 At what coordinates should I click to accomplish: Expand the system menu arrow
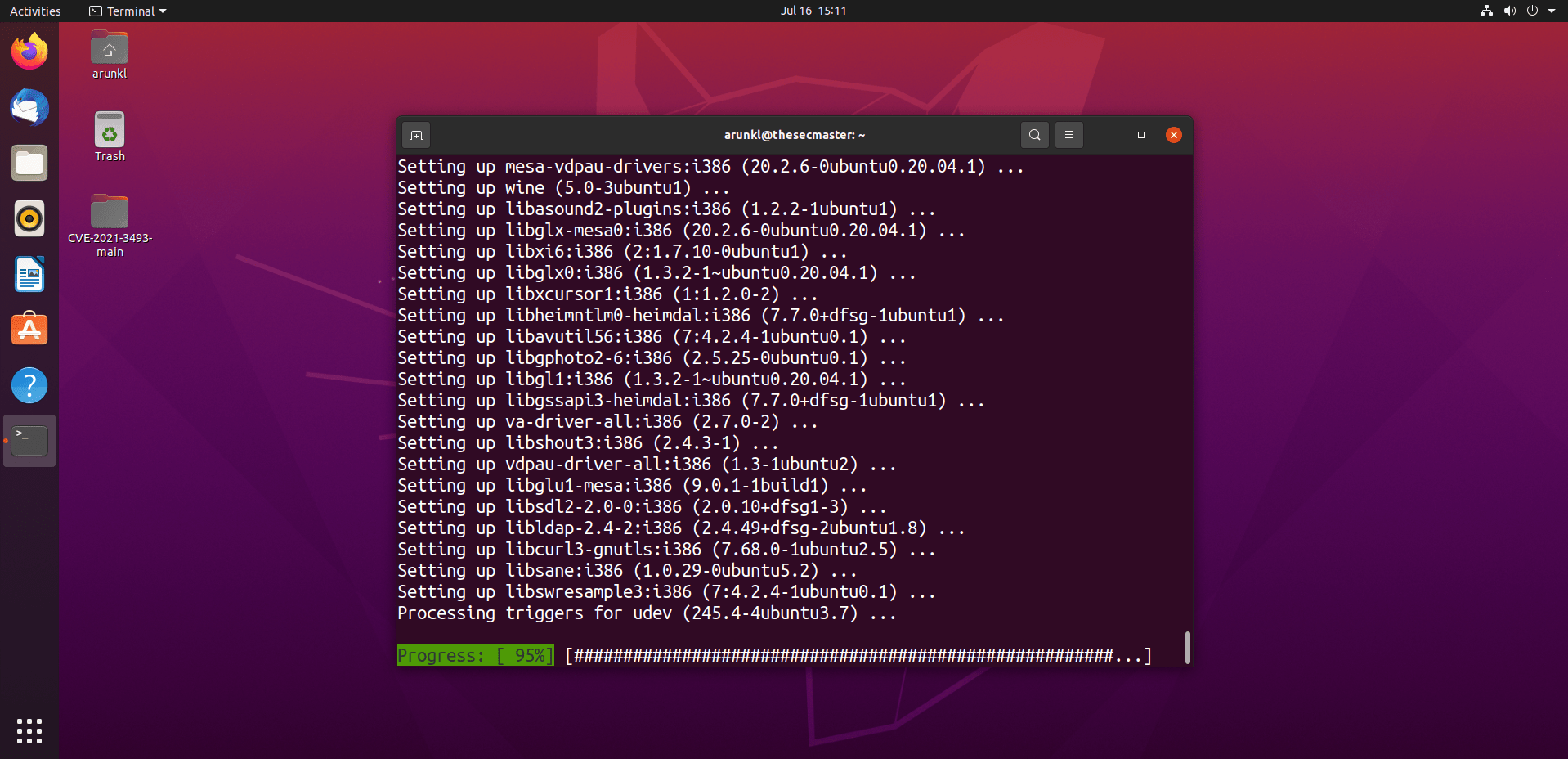coord(1552,11)
